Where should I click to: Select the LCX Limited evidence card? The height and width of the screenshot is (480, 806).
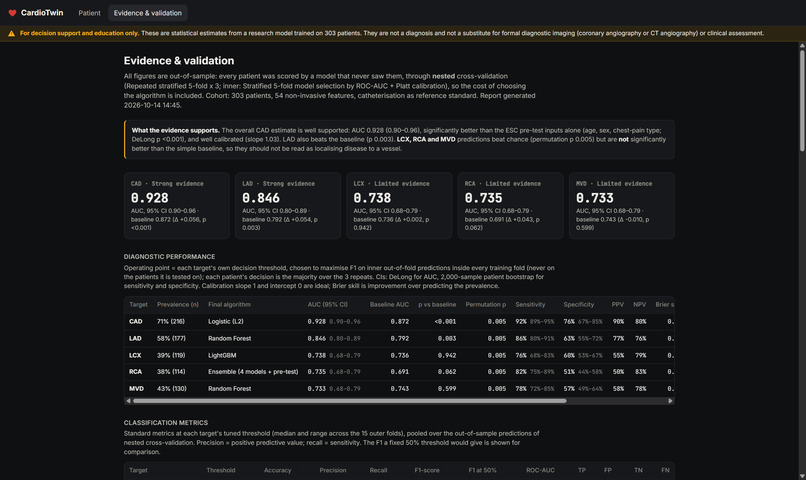399,206
